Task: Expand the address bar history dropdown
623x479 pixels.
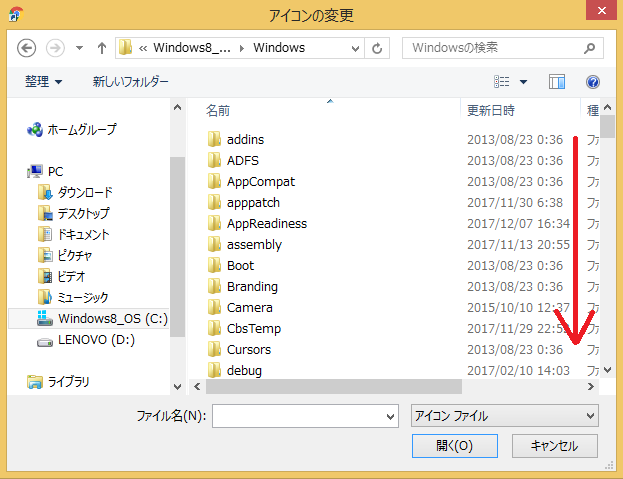Action: pyautogui.click(x=355, y=48)
